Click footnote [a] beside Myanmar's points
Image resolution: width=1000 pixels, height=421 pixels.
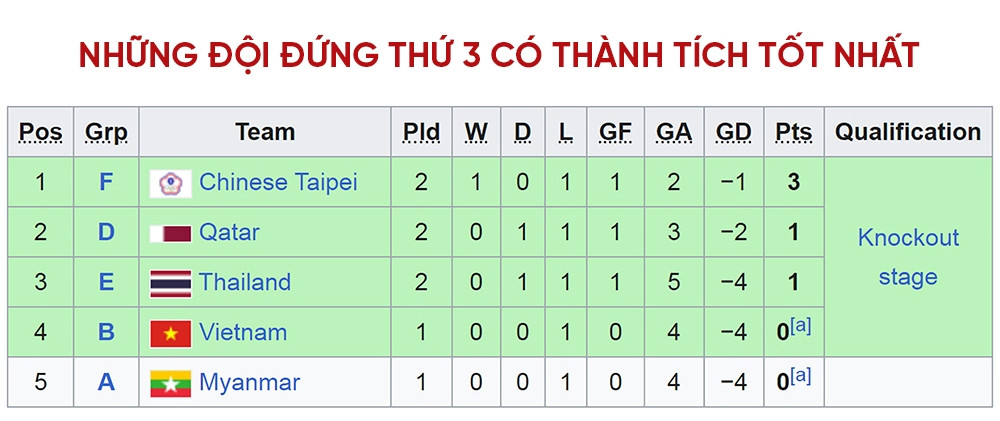[801, 375]
